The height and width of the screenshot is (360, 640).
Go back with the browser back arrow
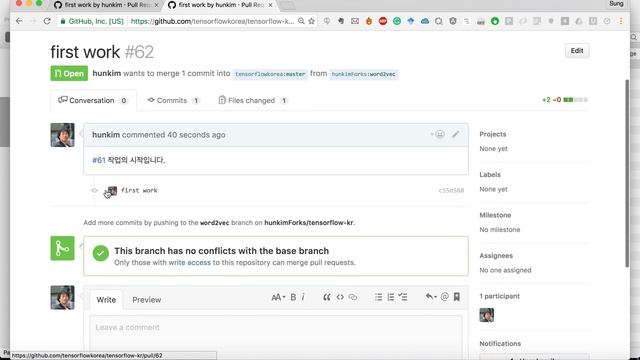[19, 21]
